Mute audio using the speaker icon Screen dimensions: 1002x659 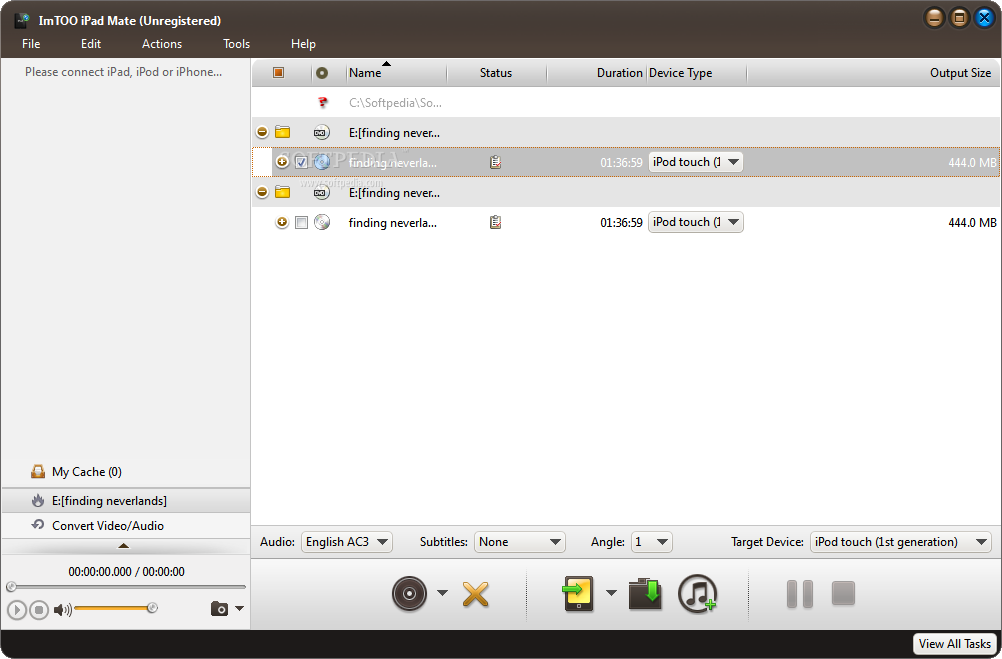pyautogui.click(x=61, y=609)
